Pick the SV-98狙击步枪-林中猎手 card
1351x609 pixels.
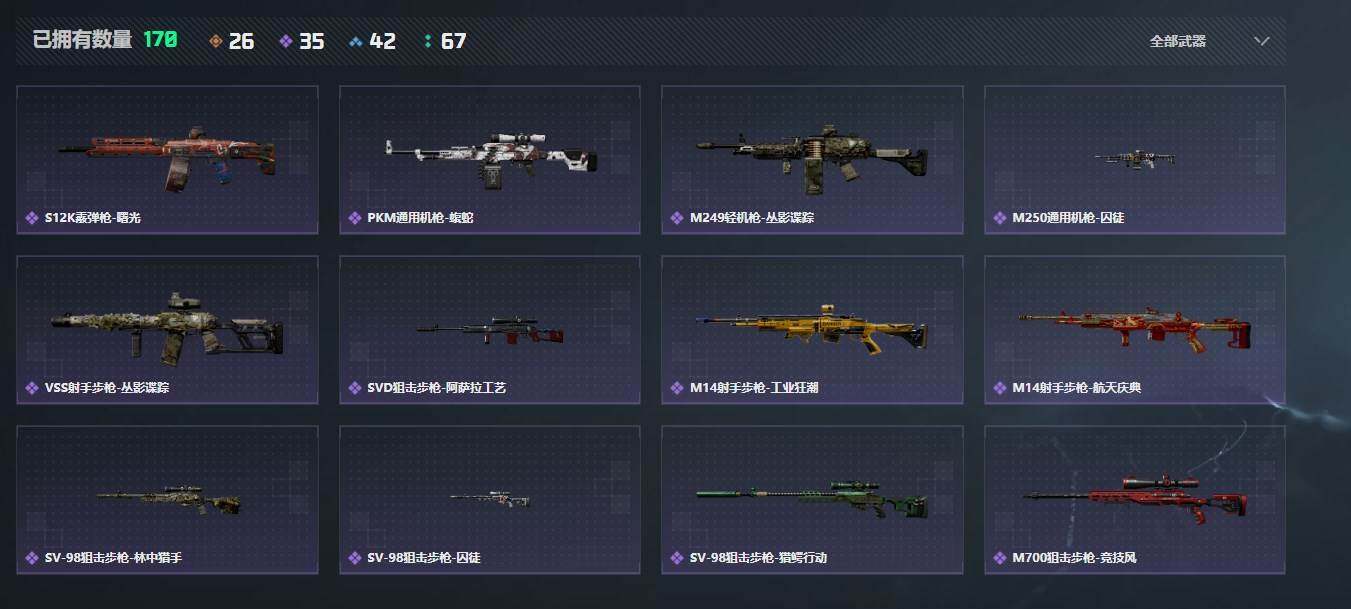pos(167,500)
